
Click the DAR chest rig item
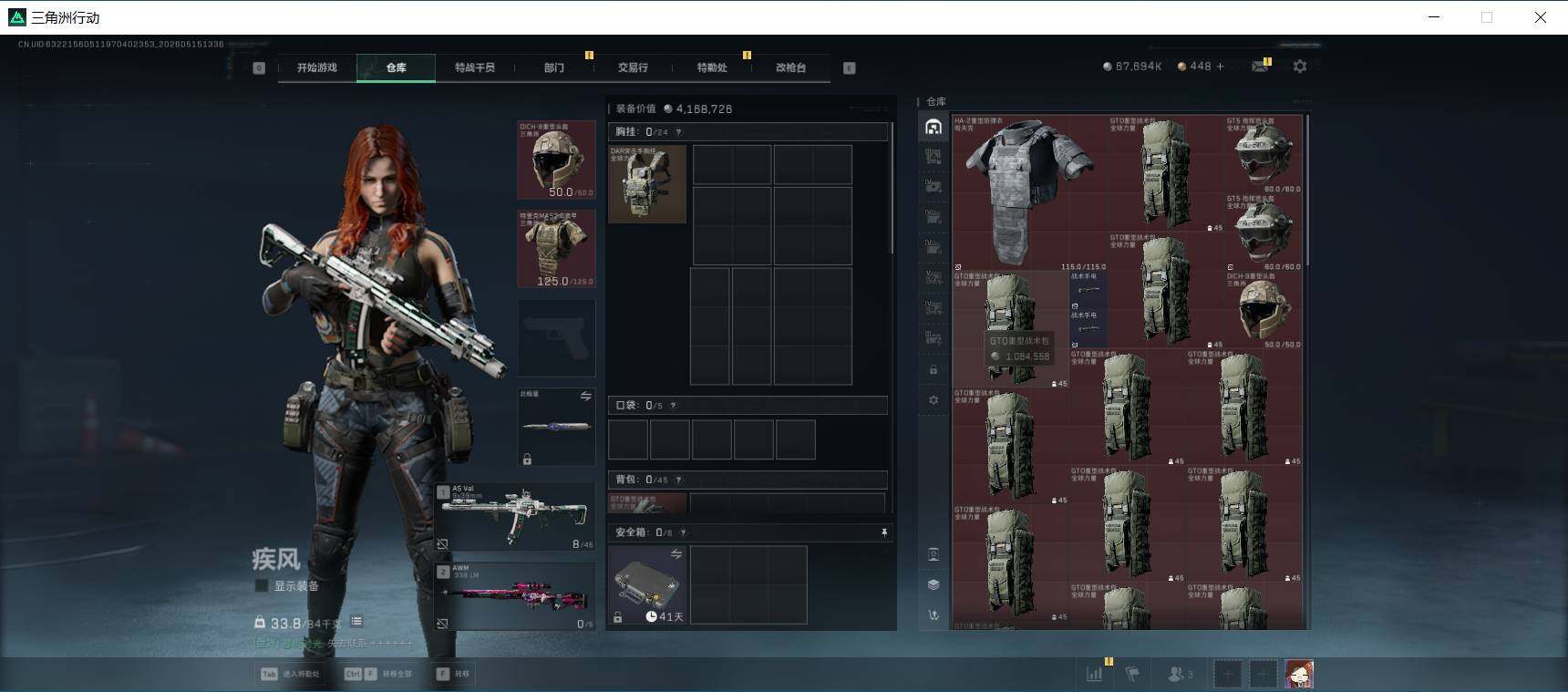coord(647,183)
